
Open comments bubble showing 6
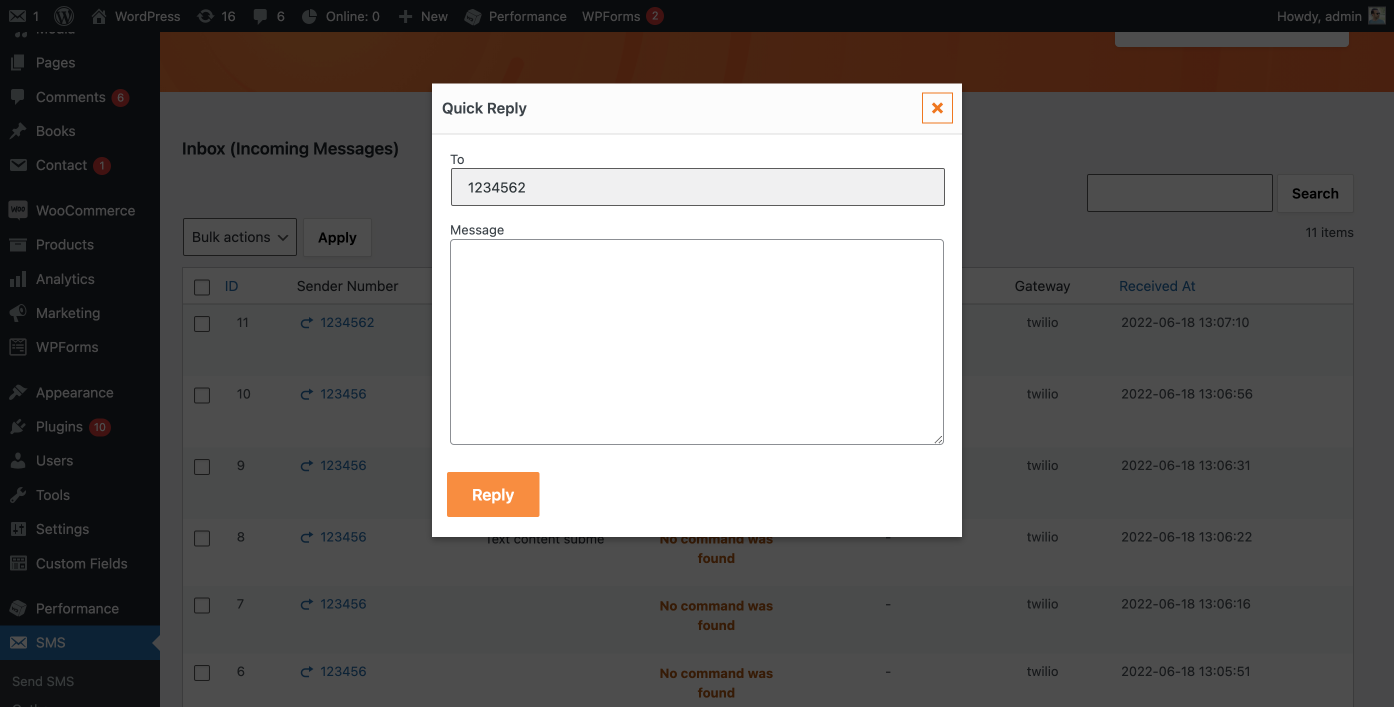(269, 16)
